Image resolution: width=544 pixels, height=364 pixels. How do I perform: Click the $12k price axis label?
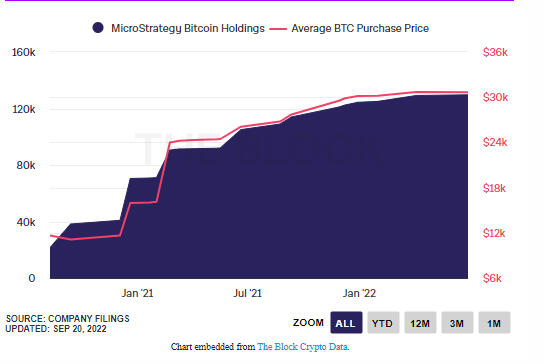(494, 233)
